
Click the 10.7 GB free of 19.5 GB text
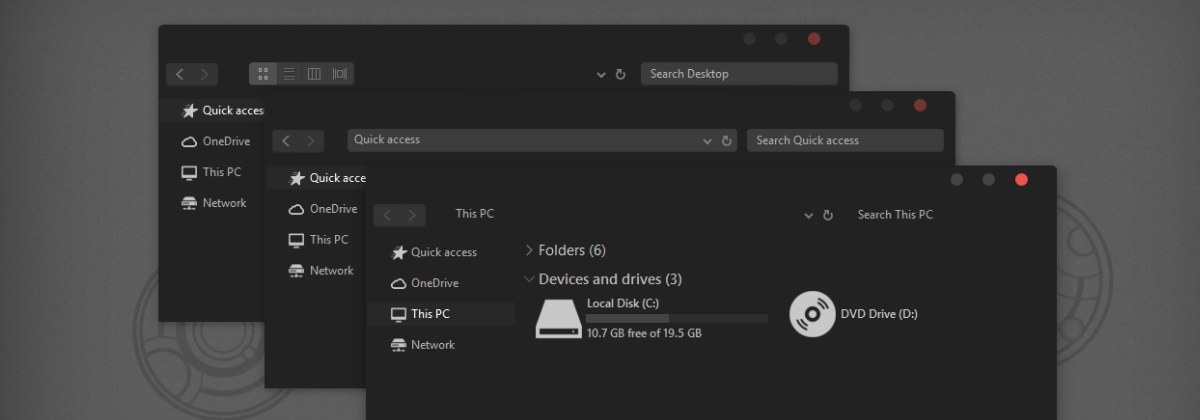[644, 333]
